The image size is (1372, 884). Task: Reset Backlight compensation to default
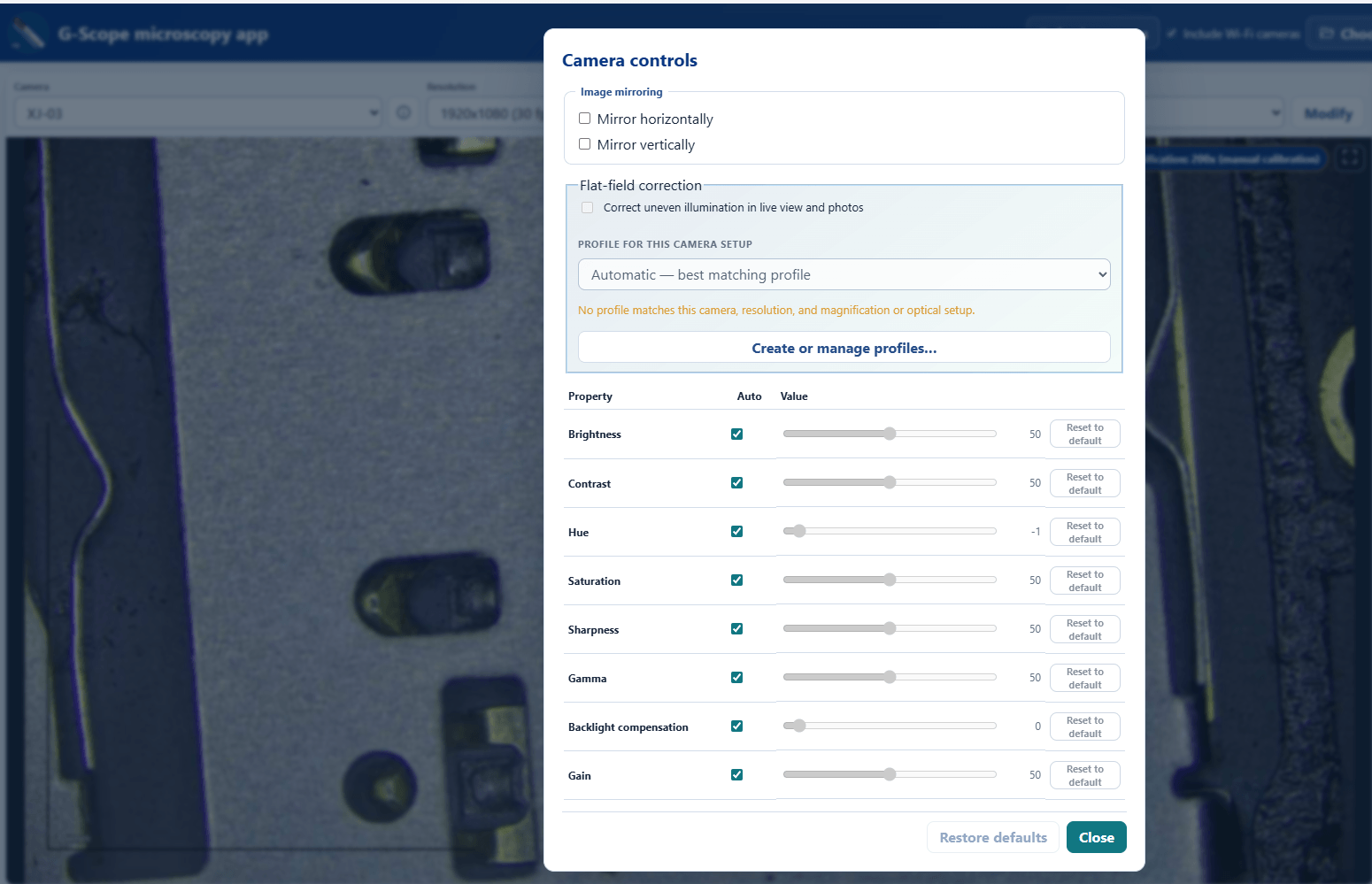[x=1085, y=726]
